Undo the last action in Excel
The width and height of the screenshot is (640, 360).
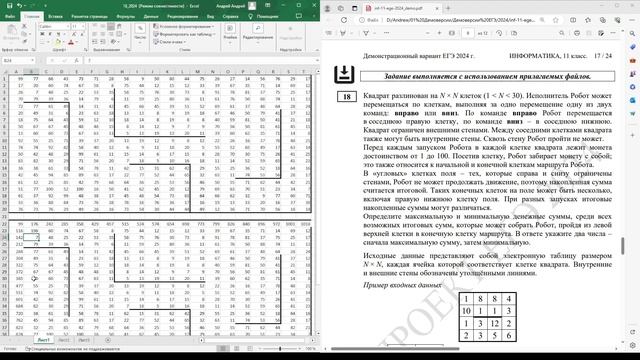[x=19, y=6]
